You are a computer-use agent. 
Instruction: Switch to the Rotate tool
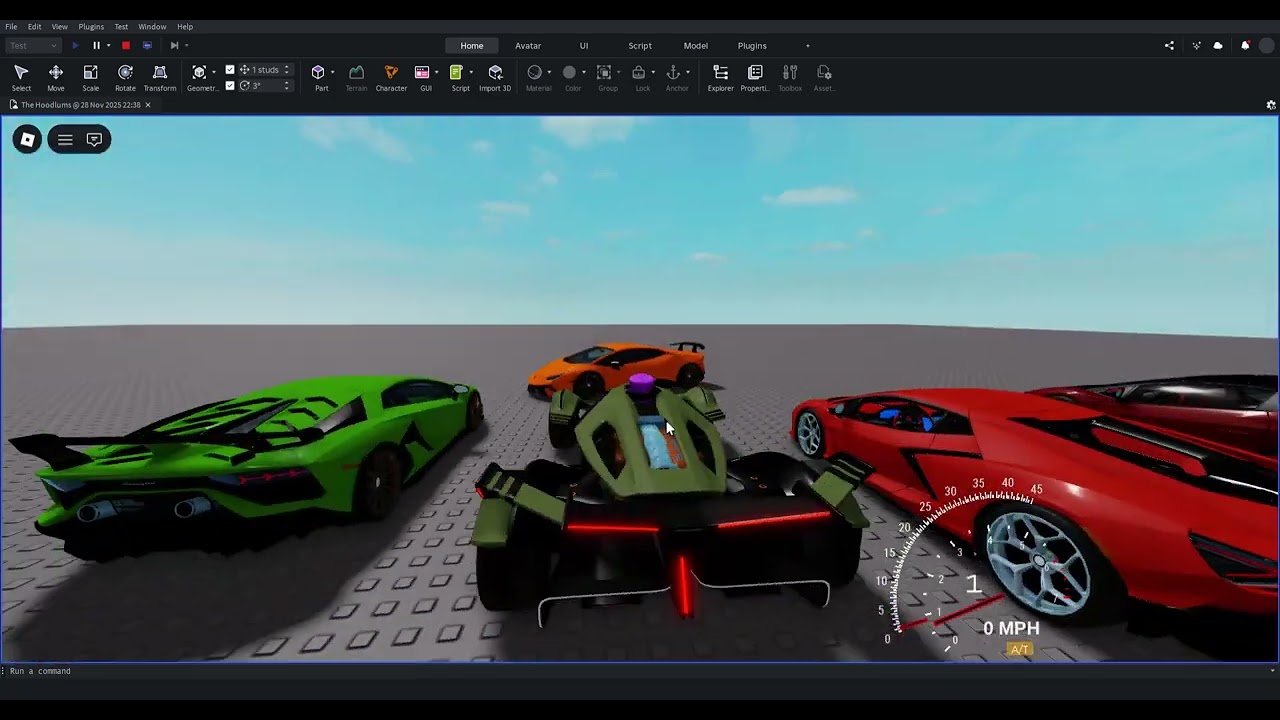pos(125,78)
